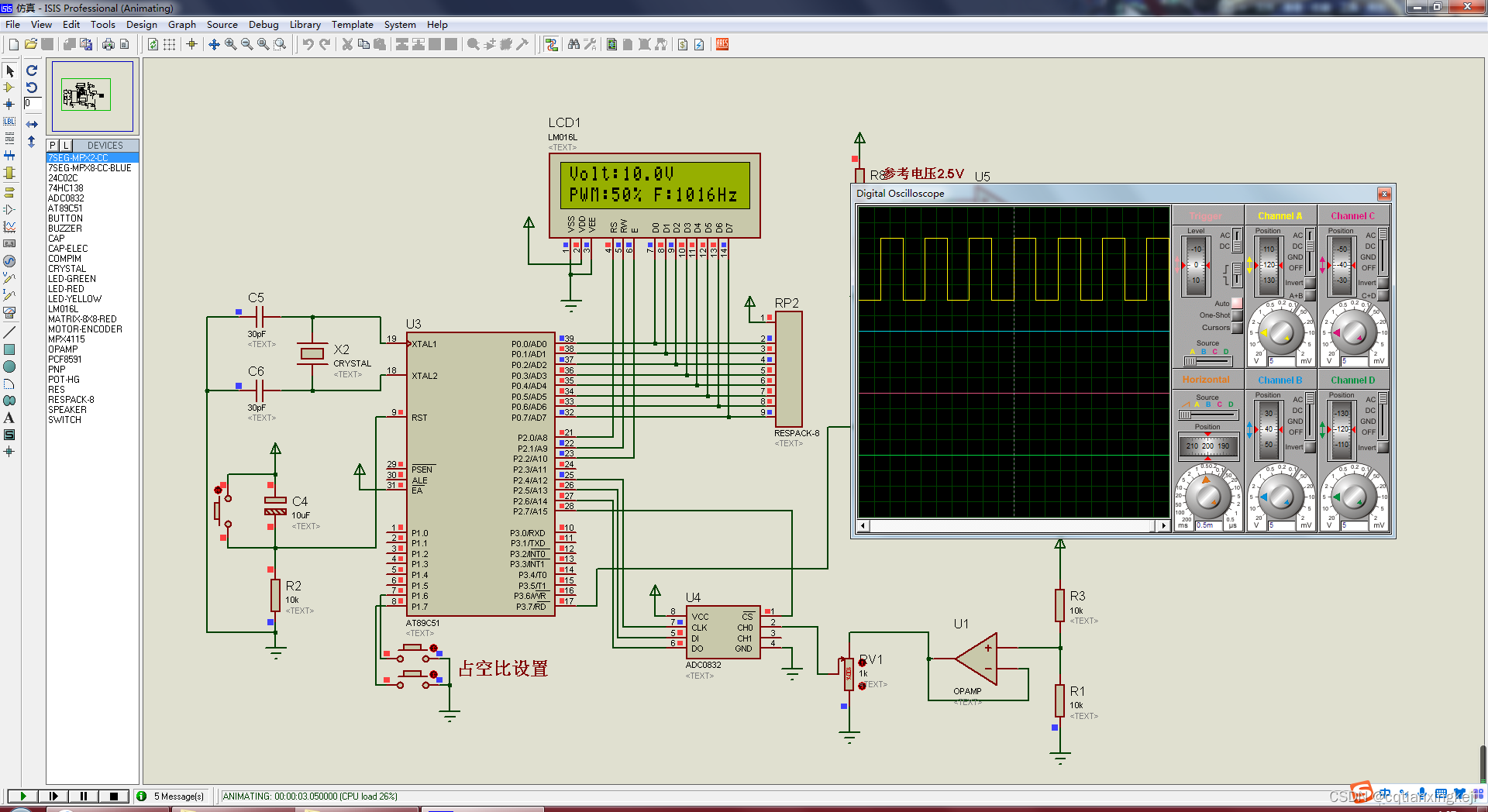Open the Template menu
The width and height of the screenshot is (1488, 812).
353,24
